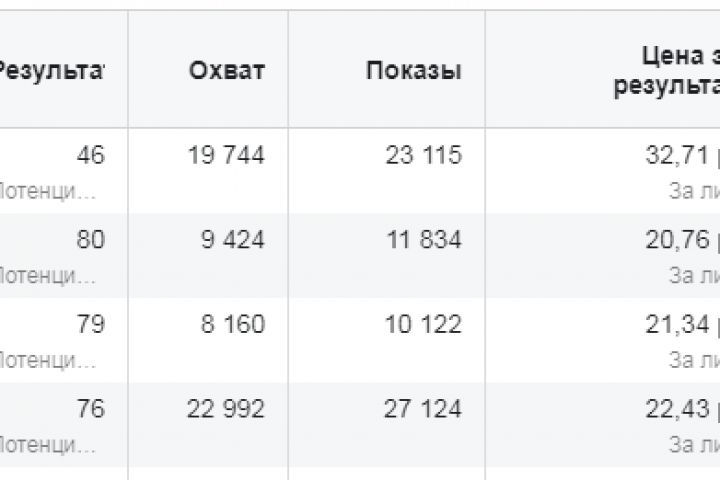Image resolution: width=720 pixels, height=480 pixels.
Task: Select the reach cell showing 9 424
Action: [236, 240]
